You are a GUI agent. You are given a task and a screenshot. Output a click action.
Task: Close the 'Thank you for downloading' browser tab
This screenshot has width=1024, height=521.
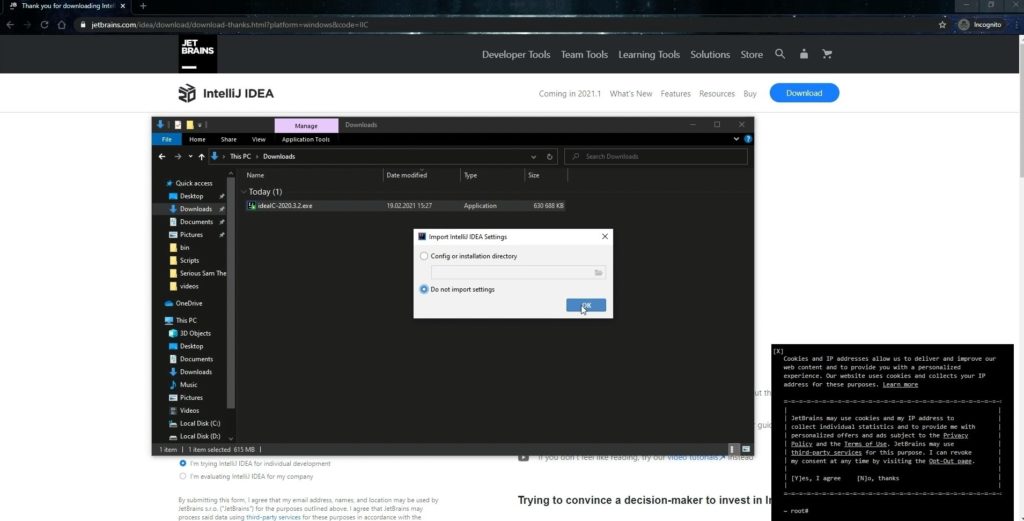[123, 6]
